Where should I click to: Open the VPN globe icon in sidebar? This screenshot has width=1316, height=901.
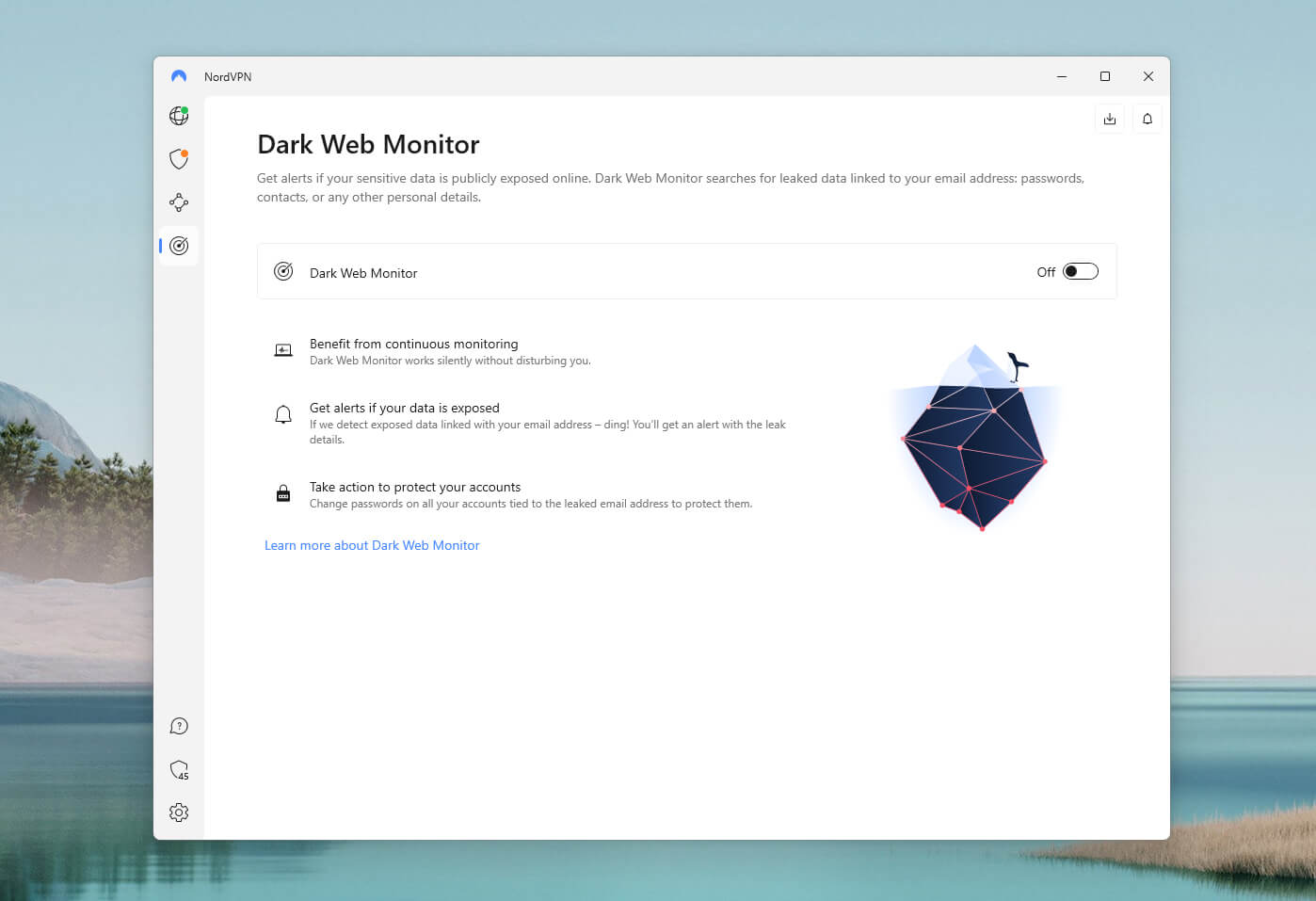click(x=179, y=116)
